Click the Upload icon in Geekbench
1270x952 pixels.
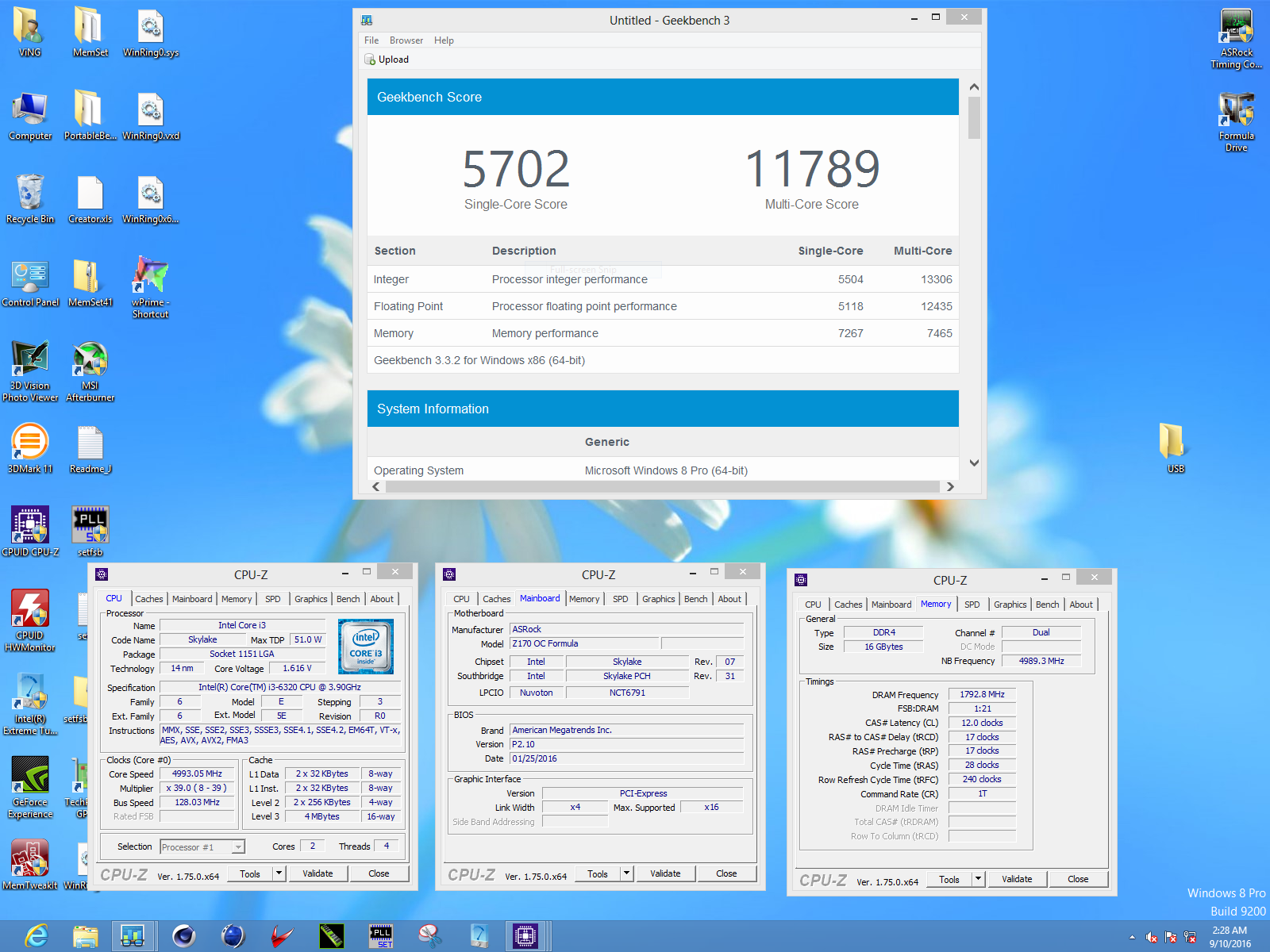click(x=370, y=59)
